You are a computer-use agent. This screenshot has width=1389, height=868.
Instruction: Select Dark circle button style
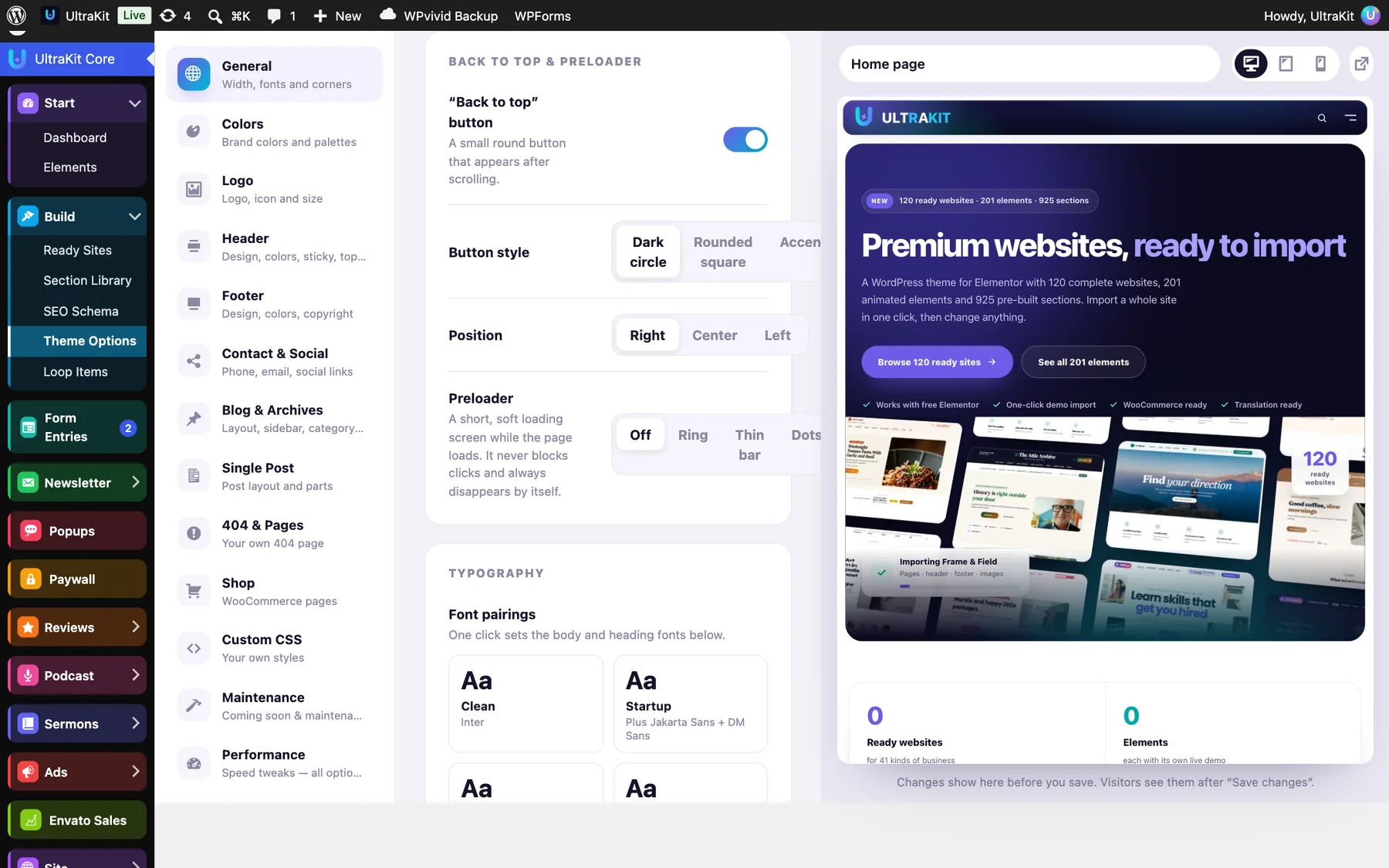pos(648,252)
